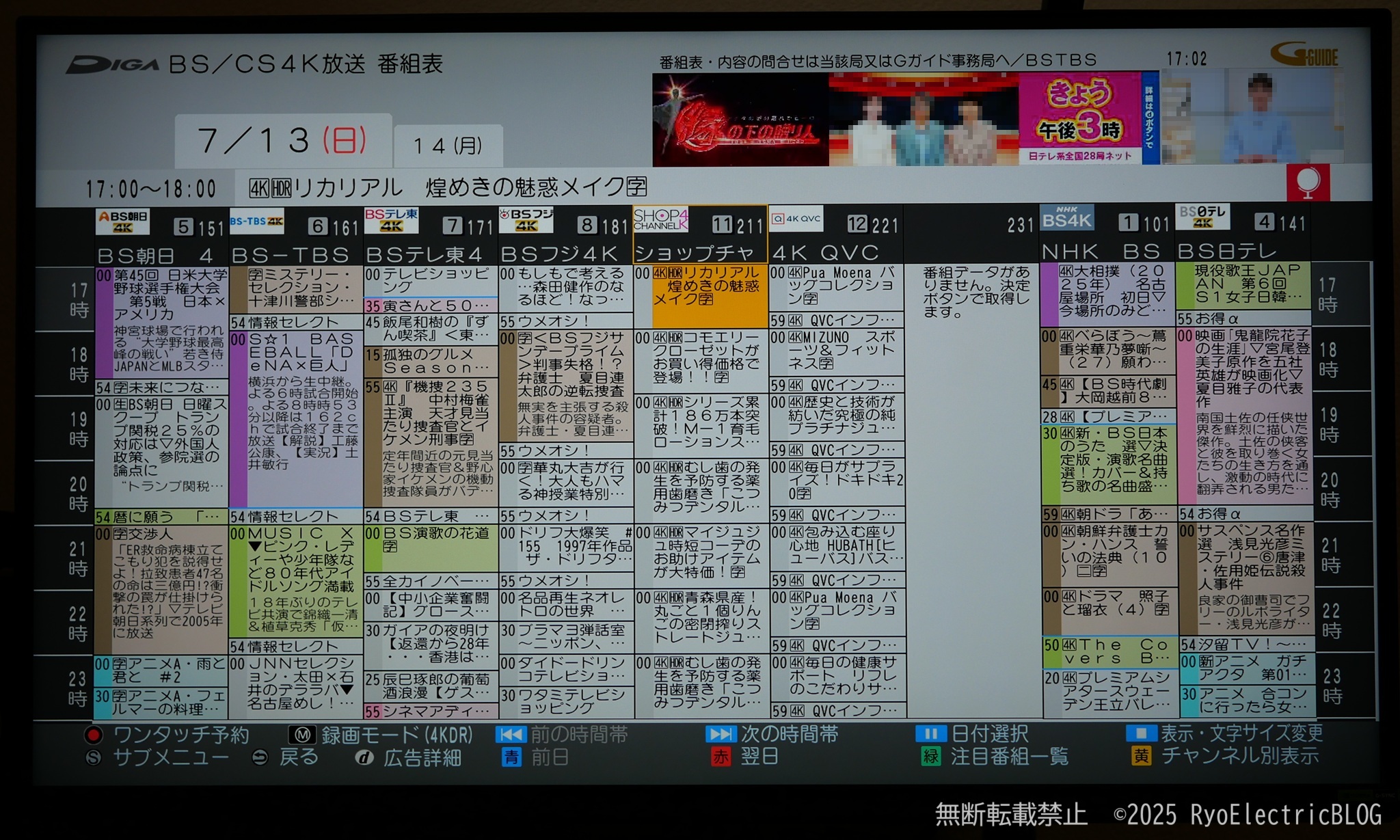Select ドリフ大爆笑 #155 program
1400x840 pixels.
[566, 548]
